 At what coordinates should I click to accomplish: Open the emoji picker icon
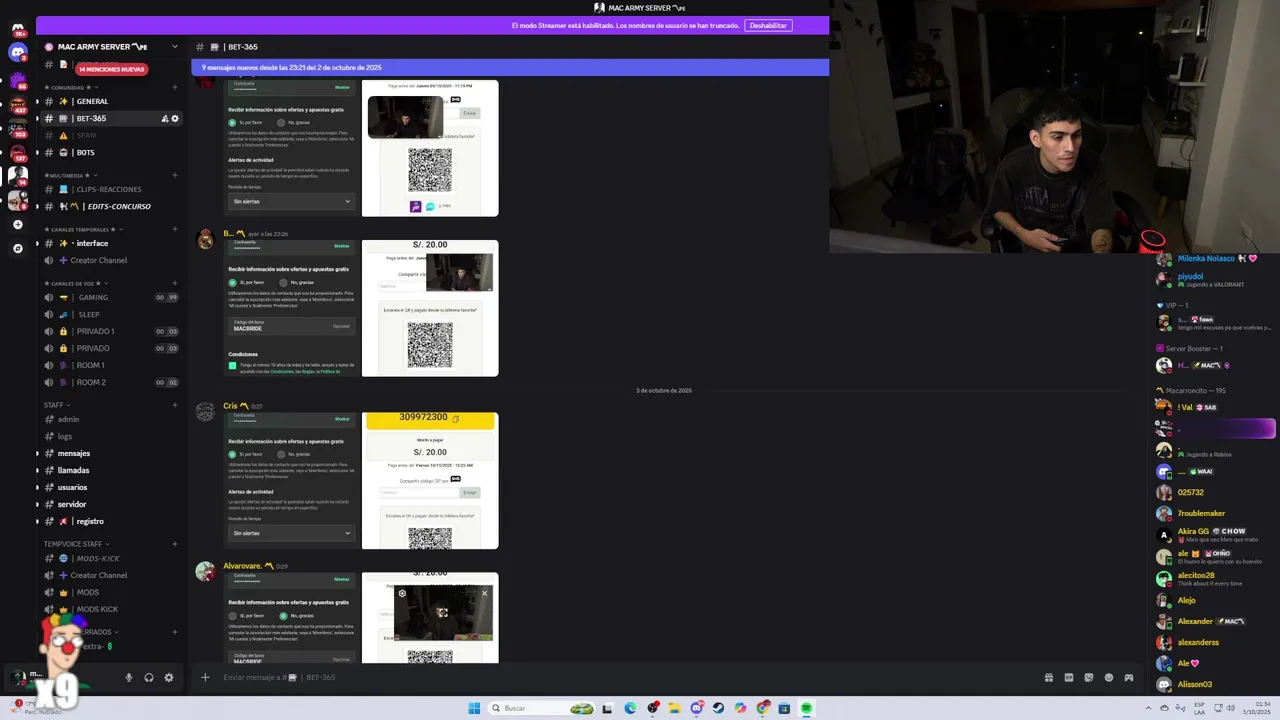tap(1109, 677)
